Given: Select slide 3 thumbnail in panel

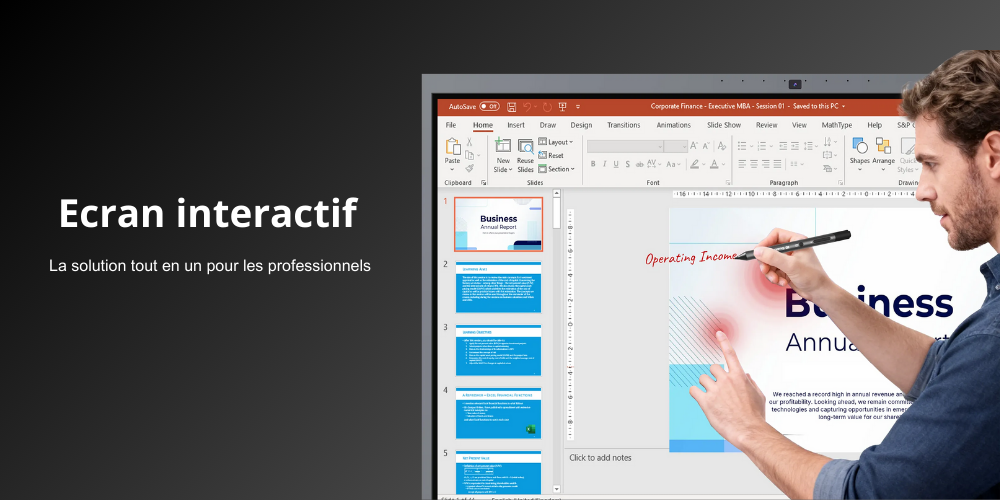Looking at the screenshot, I should pos(498,349).
